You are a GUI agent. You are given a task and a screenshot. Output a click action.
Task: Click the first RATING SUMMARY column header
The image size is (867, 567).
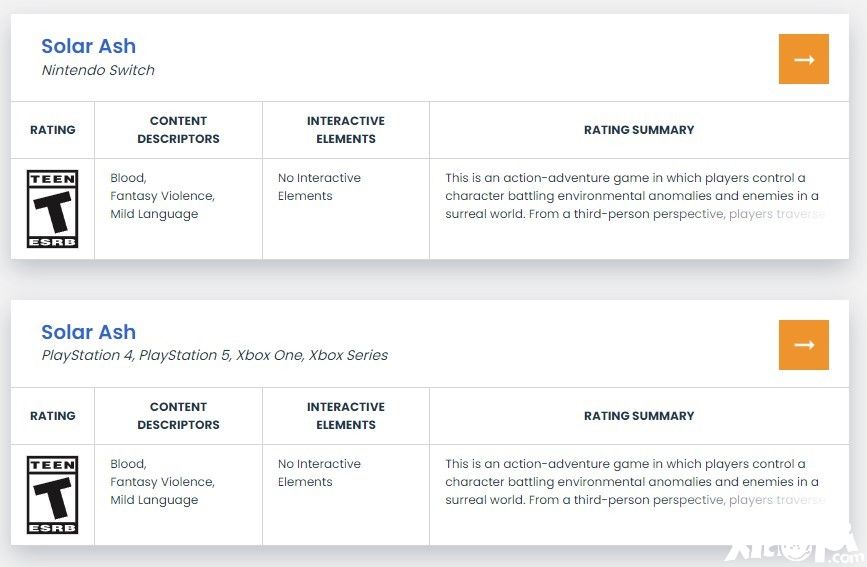pos(639,130)
